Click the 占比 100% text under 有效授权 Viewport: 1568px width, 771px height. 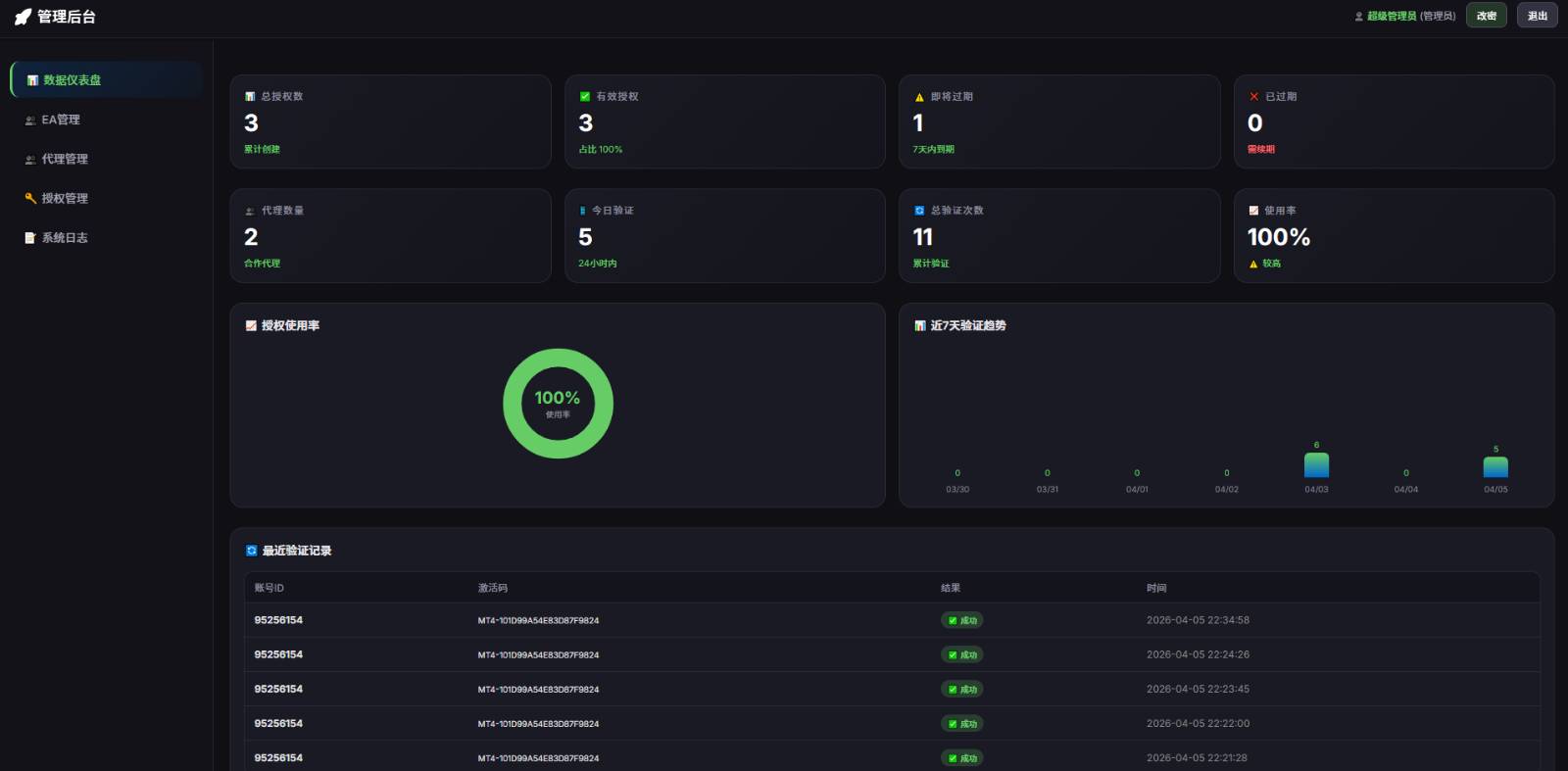pos(601,150)
